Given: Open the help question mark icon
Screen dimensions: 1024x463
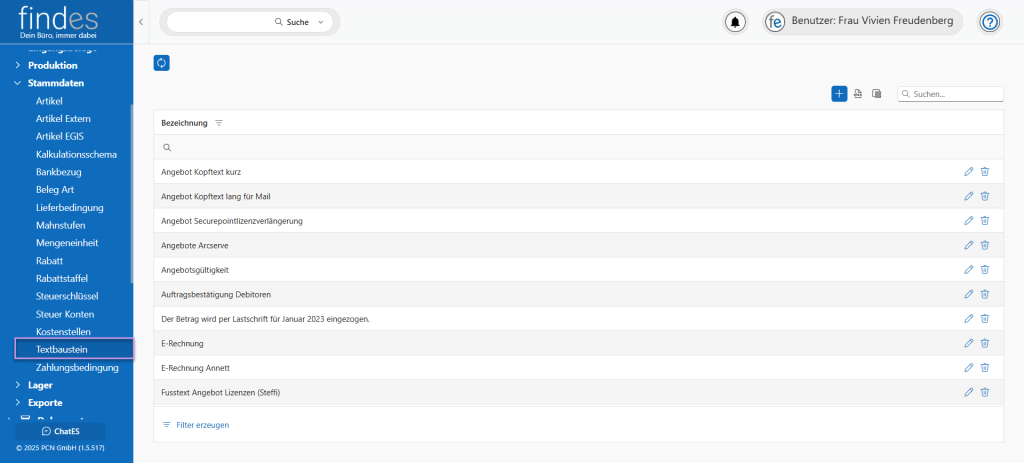Looking at the screenshot, I should tap(989, 22).
